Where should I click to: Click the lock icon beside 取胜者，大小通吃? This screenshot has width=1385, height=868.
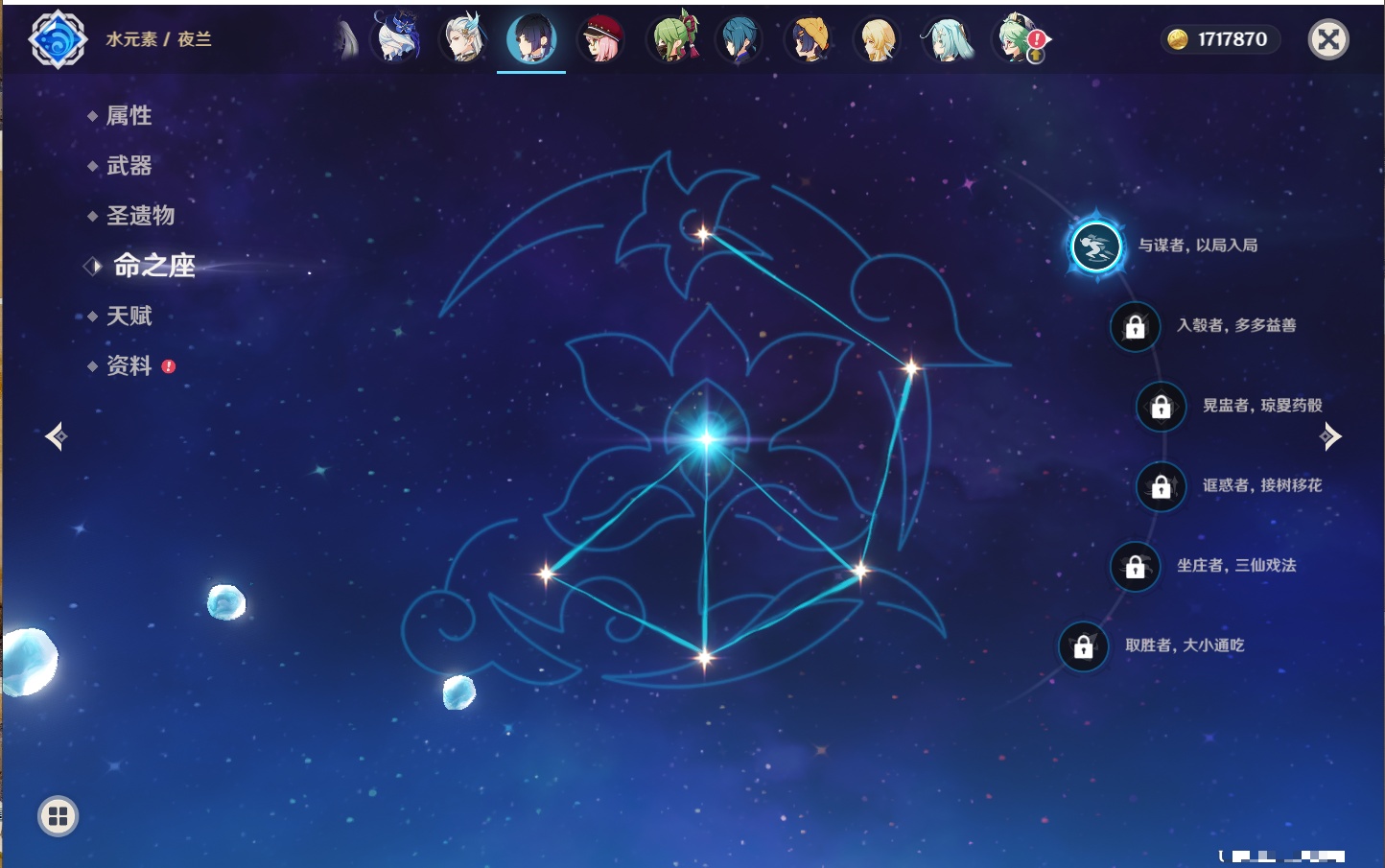[x=1083, y=646]
